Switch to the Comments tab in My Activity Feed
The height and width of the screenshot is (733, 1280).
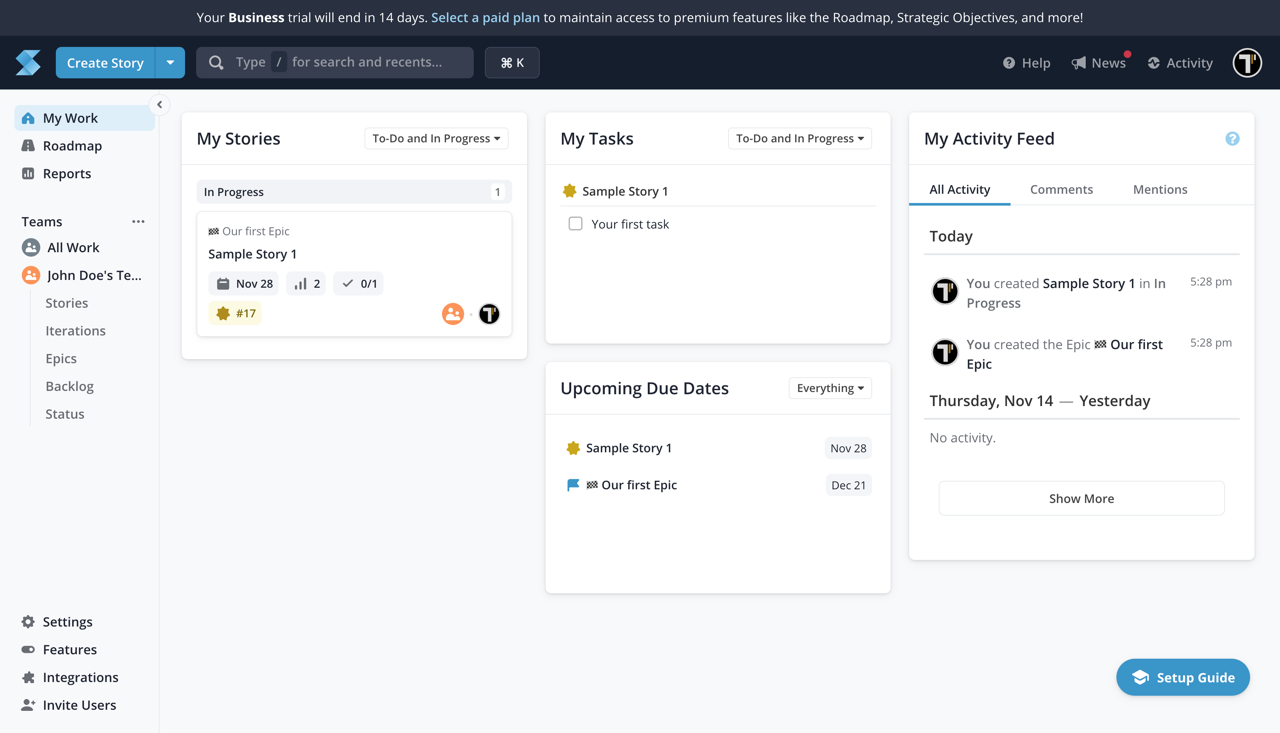tap(1061, 189)
